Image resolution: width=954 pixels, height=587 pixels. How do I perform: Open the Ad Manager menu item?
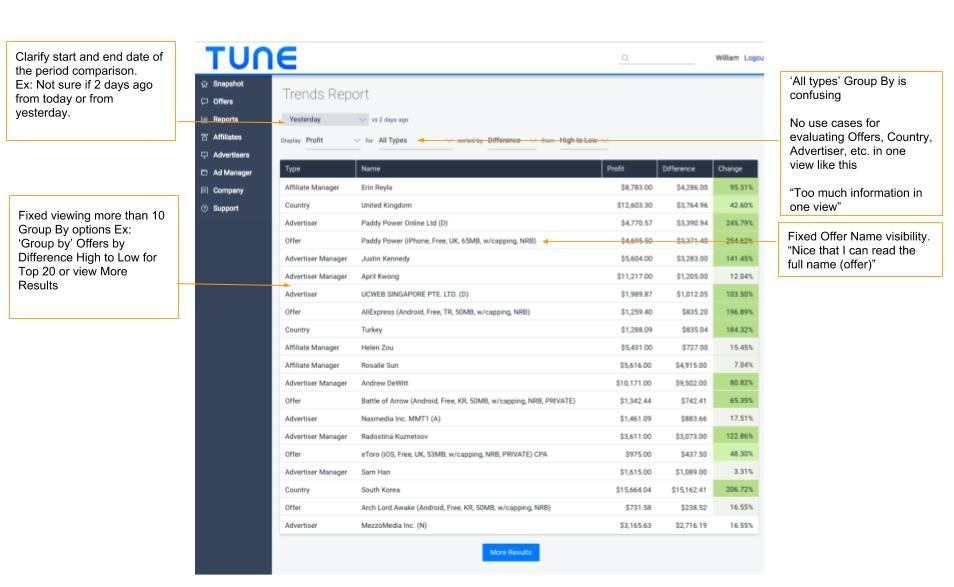click(x=232, y=173)
